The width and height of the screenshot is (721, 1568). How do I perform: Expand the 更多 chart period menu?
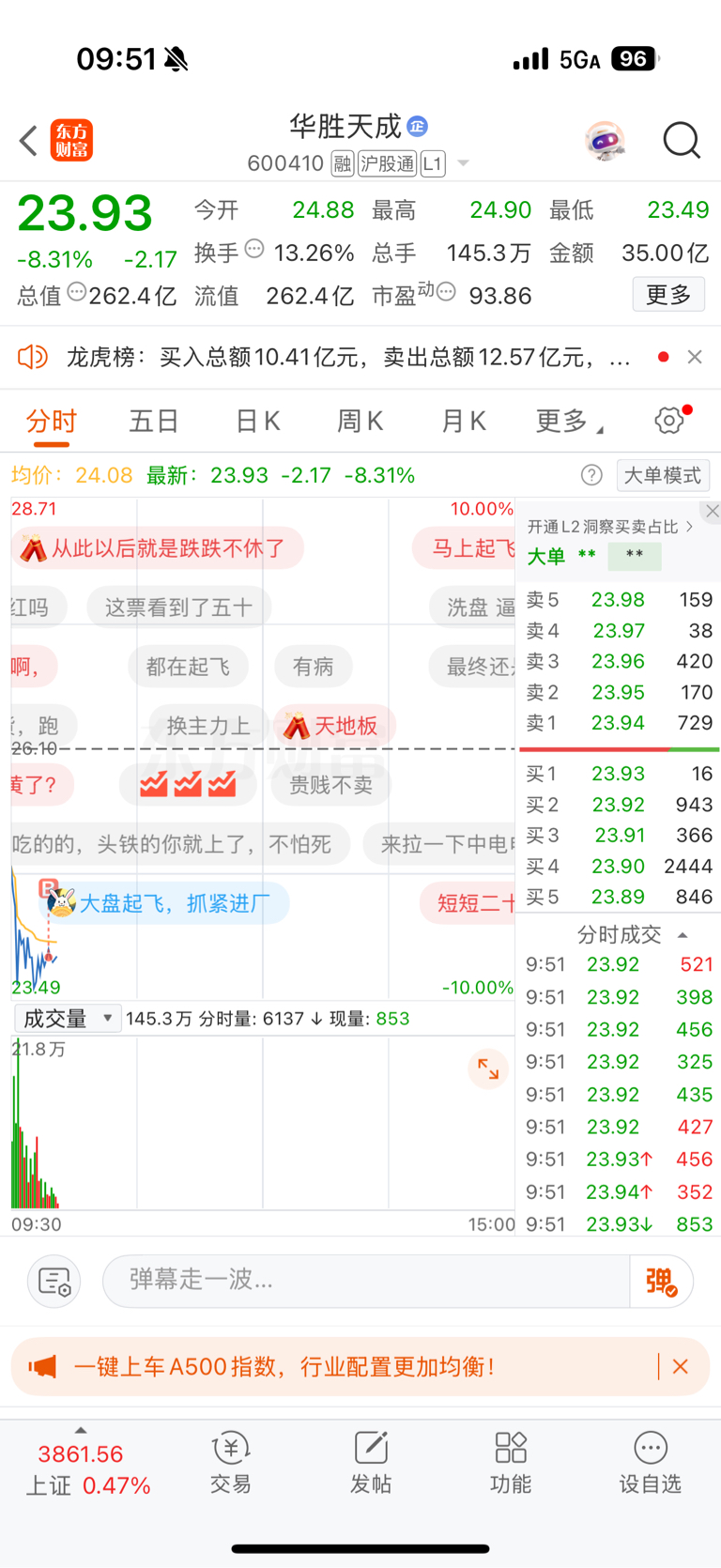569,422
